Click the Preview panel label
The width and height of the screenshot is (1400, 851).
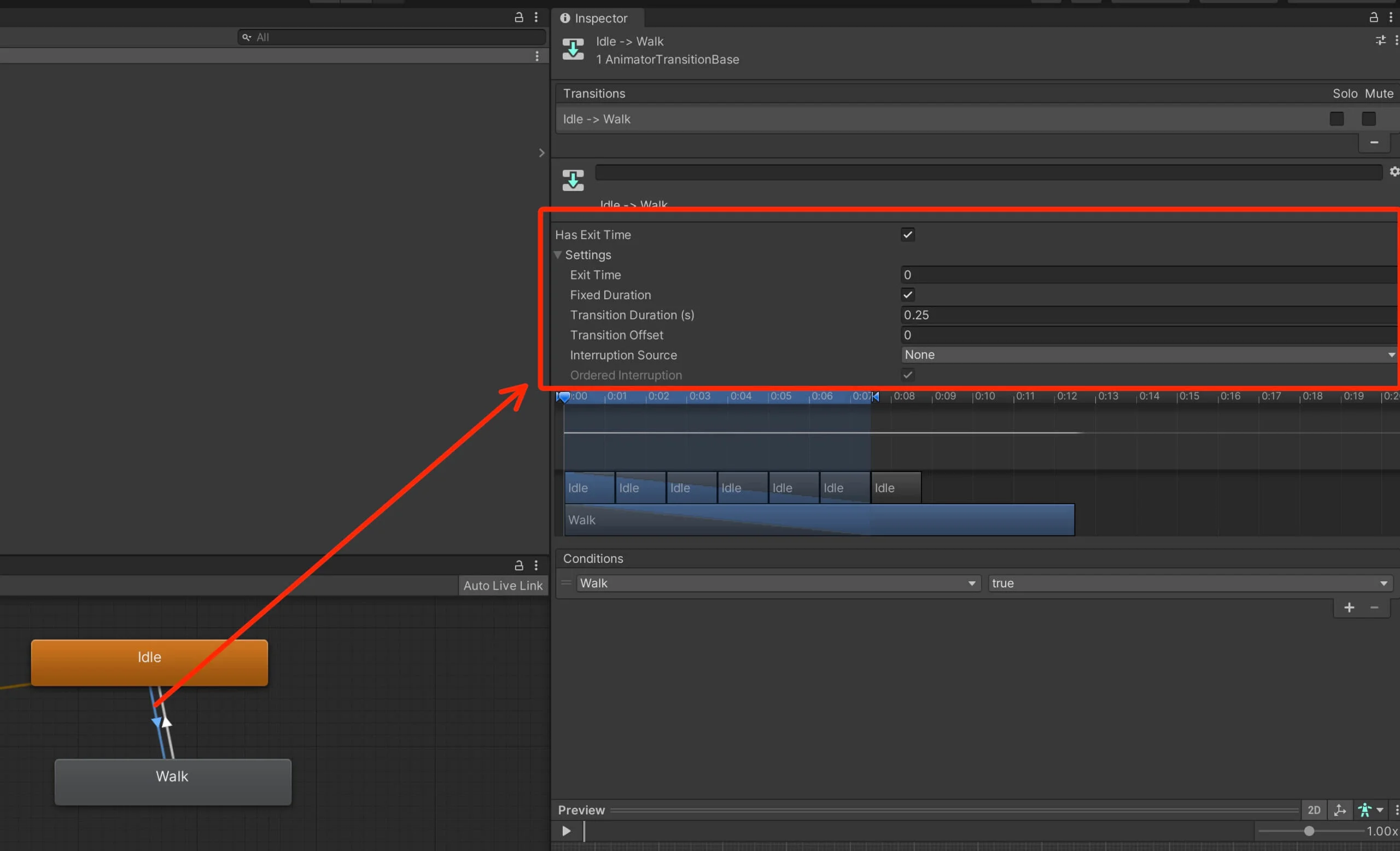pos(581,810)
